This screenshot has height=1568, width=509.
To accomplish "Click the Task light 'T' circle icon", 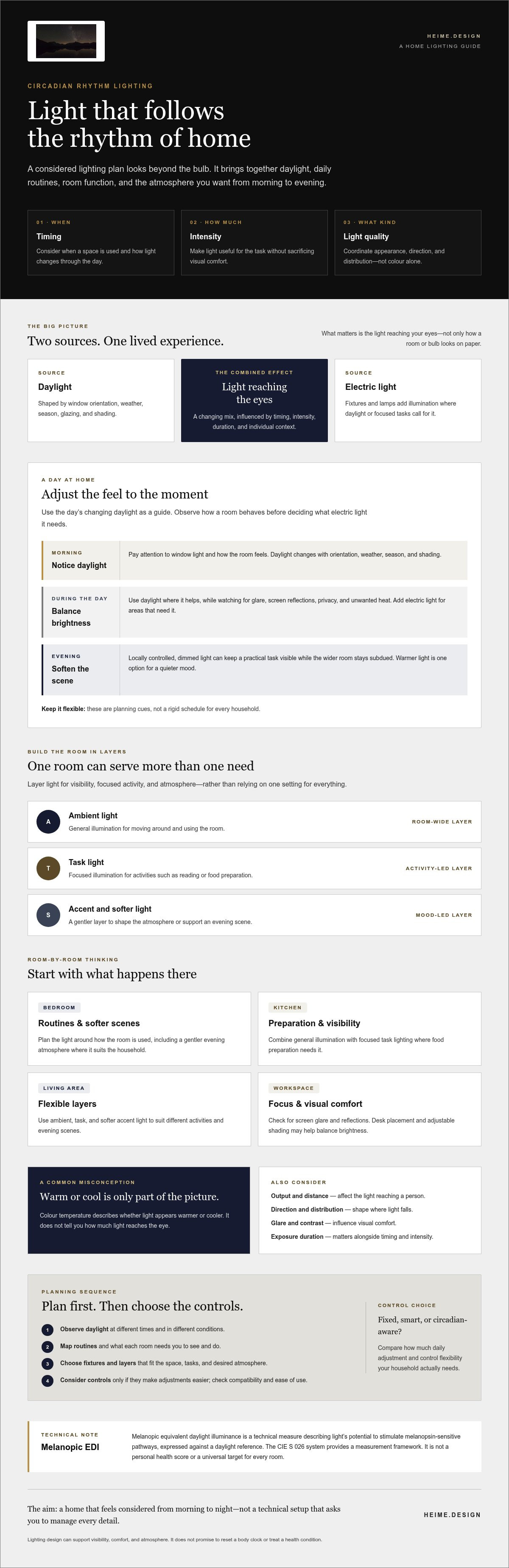I will point(48,868).
